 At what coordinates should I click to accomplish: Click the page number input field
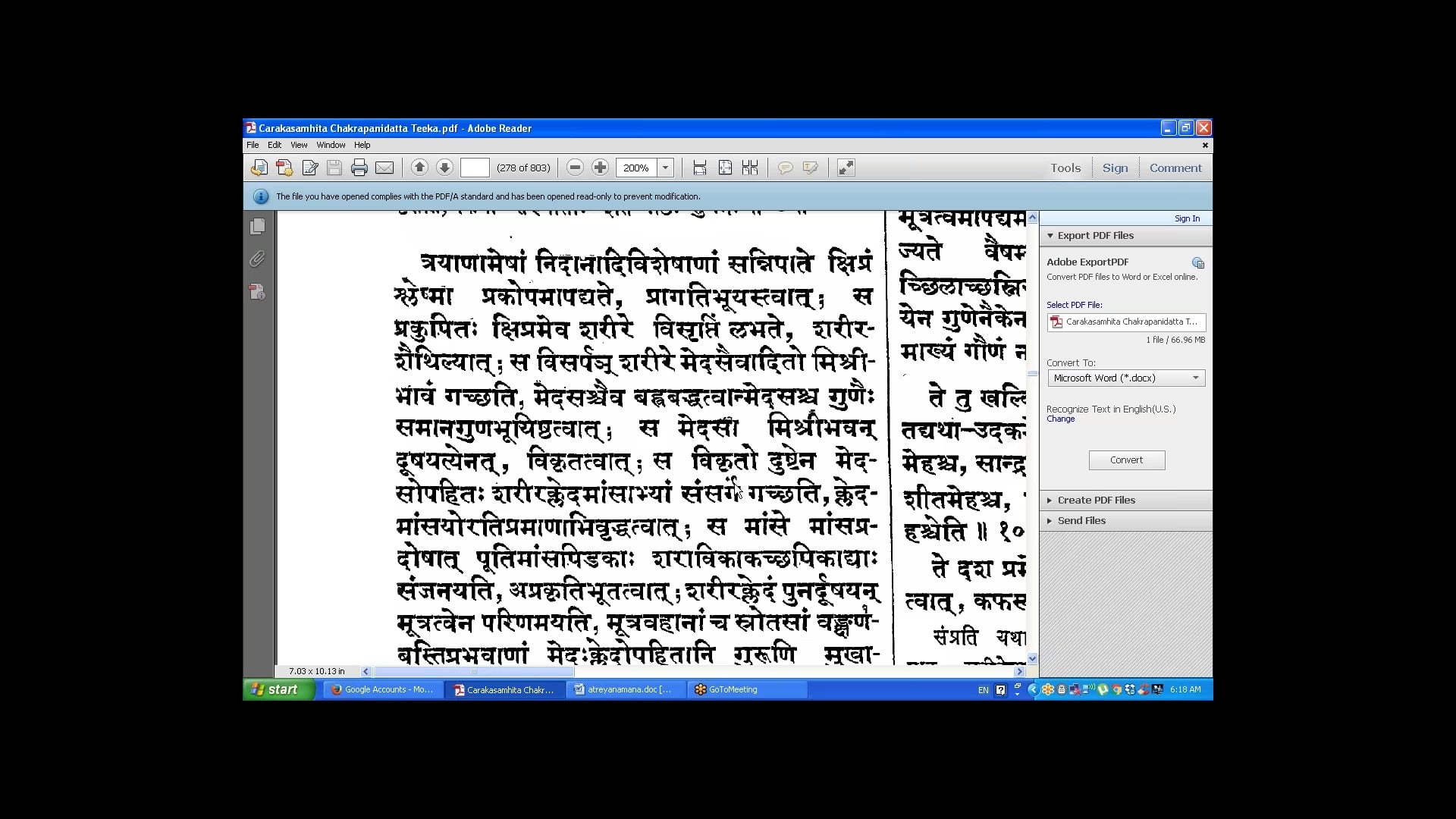pos(475,168)
